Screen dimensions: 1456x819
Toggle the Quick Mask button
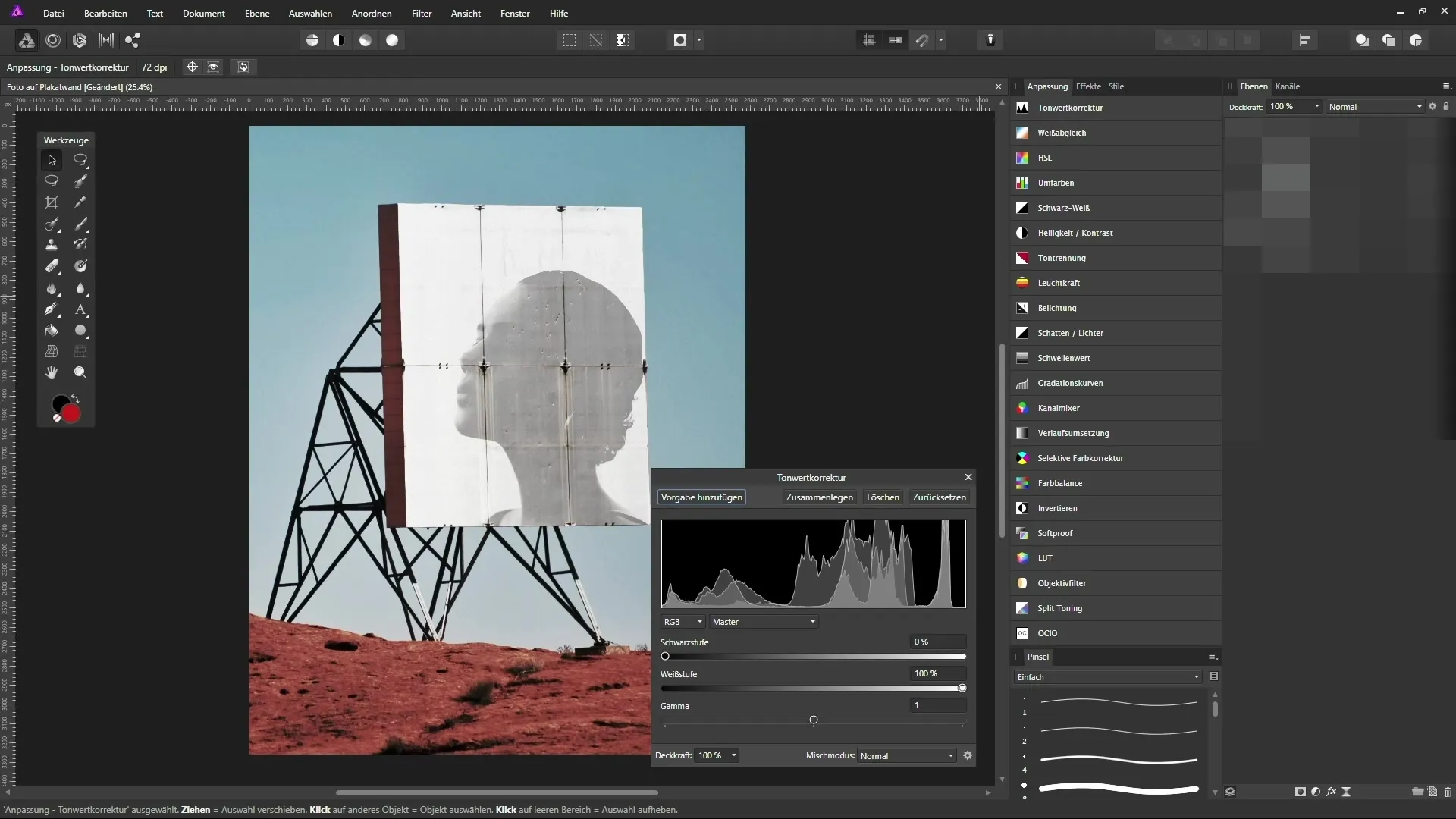[680, 40]
